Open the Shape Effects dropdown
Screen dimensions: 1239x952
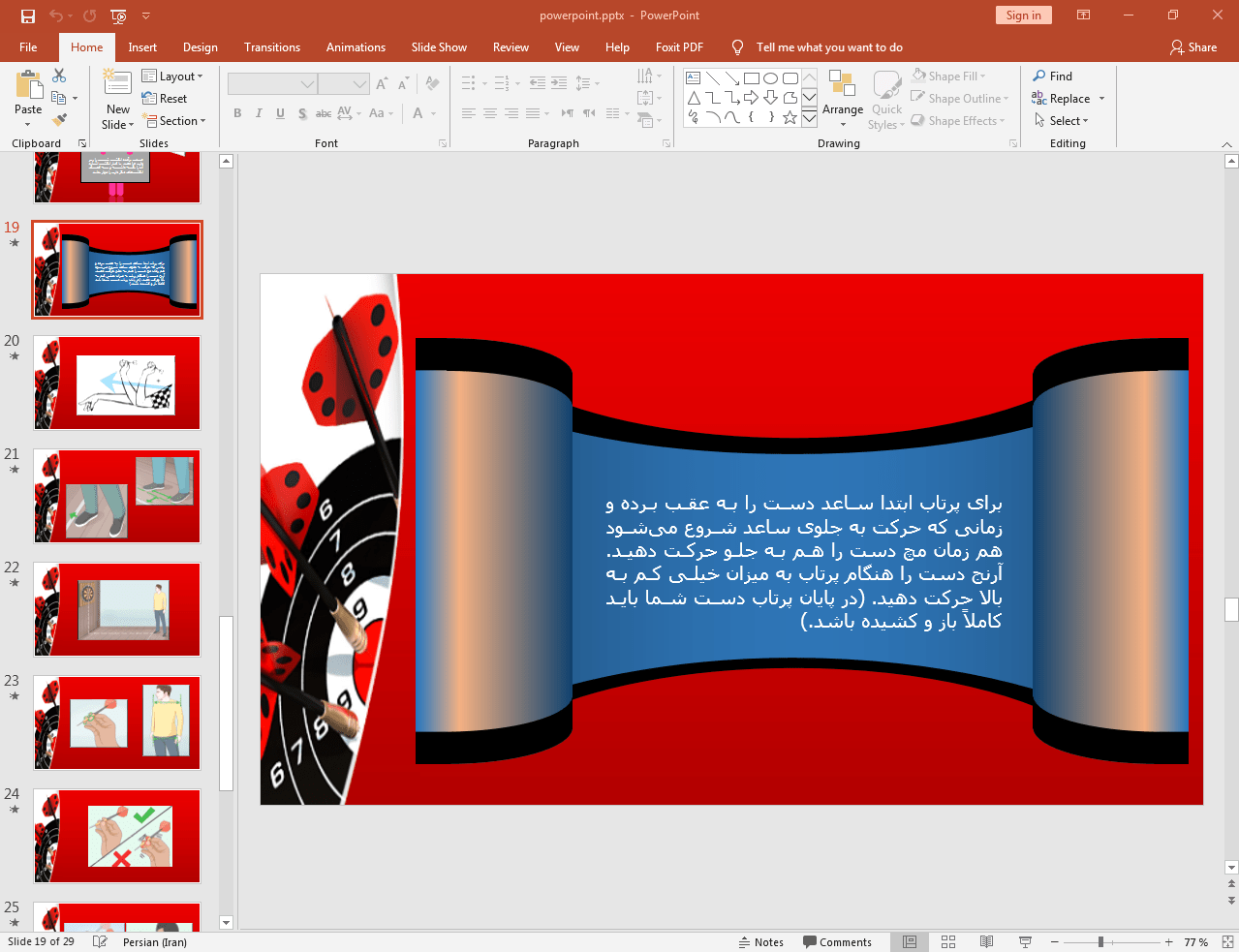(957, 120)
